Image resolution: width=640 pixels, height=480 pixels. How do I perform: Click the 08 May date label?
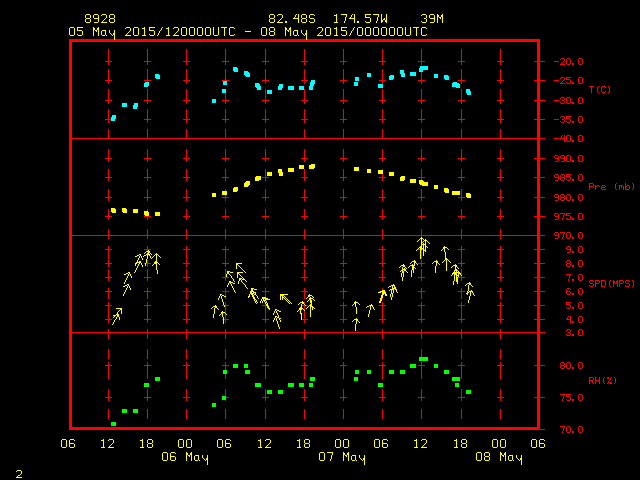(499, 457)
